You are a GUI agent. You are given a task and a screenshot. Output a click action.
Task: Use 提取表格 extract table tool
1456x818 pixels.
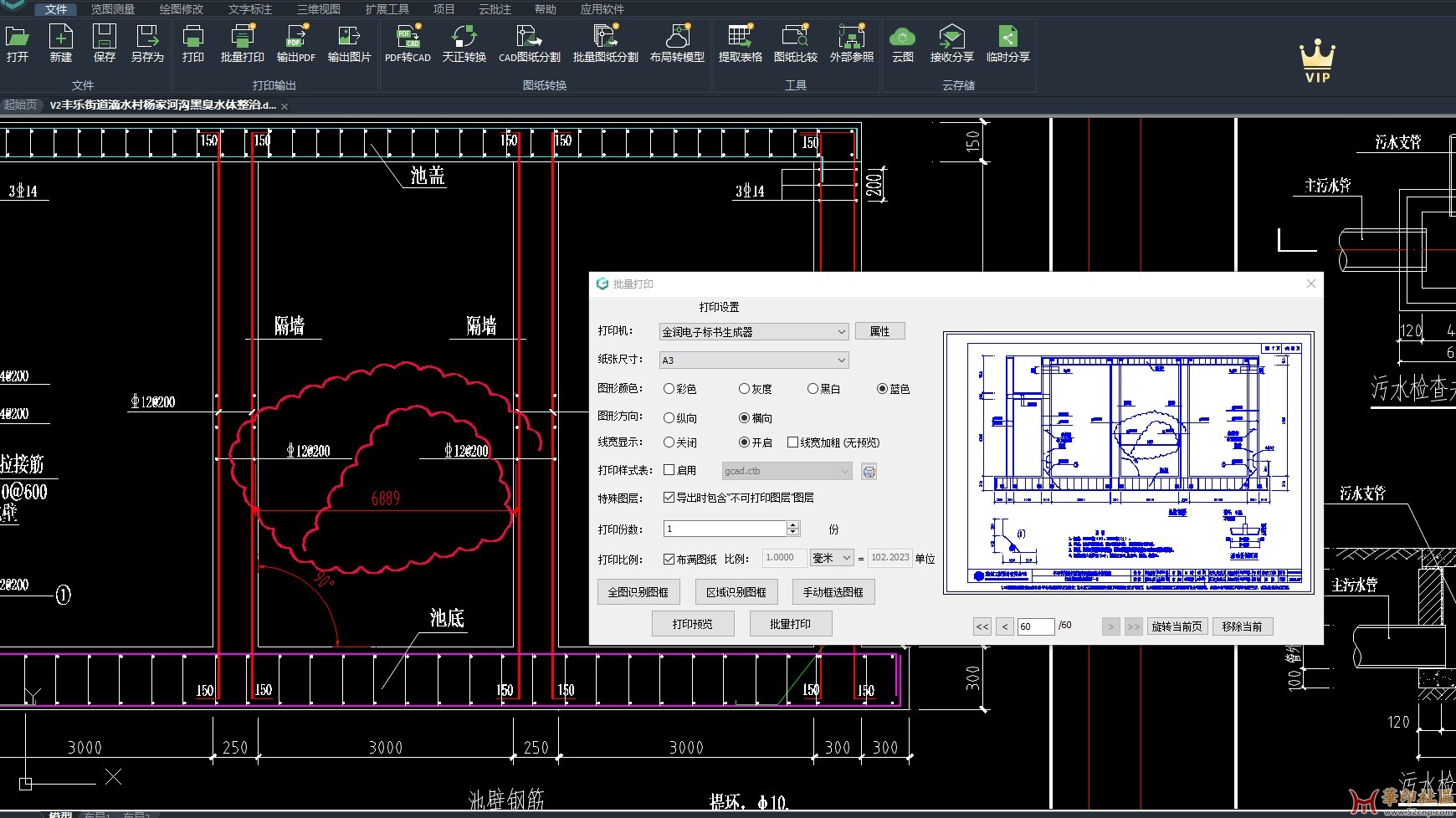[741, 43]
